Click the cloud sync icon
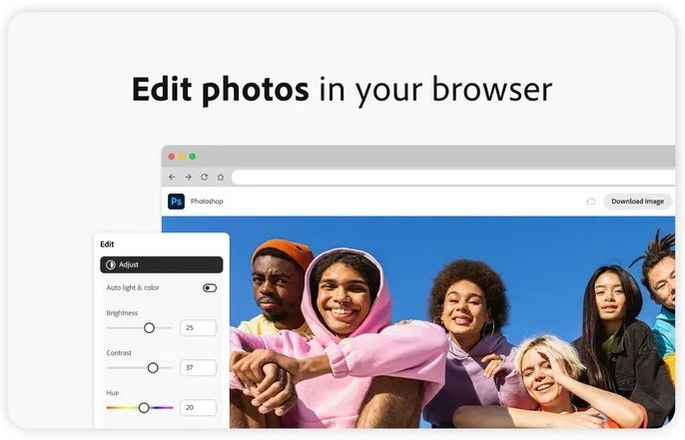Screen dimensions: 685x440 point(591,201)
